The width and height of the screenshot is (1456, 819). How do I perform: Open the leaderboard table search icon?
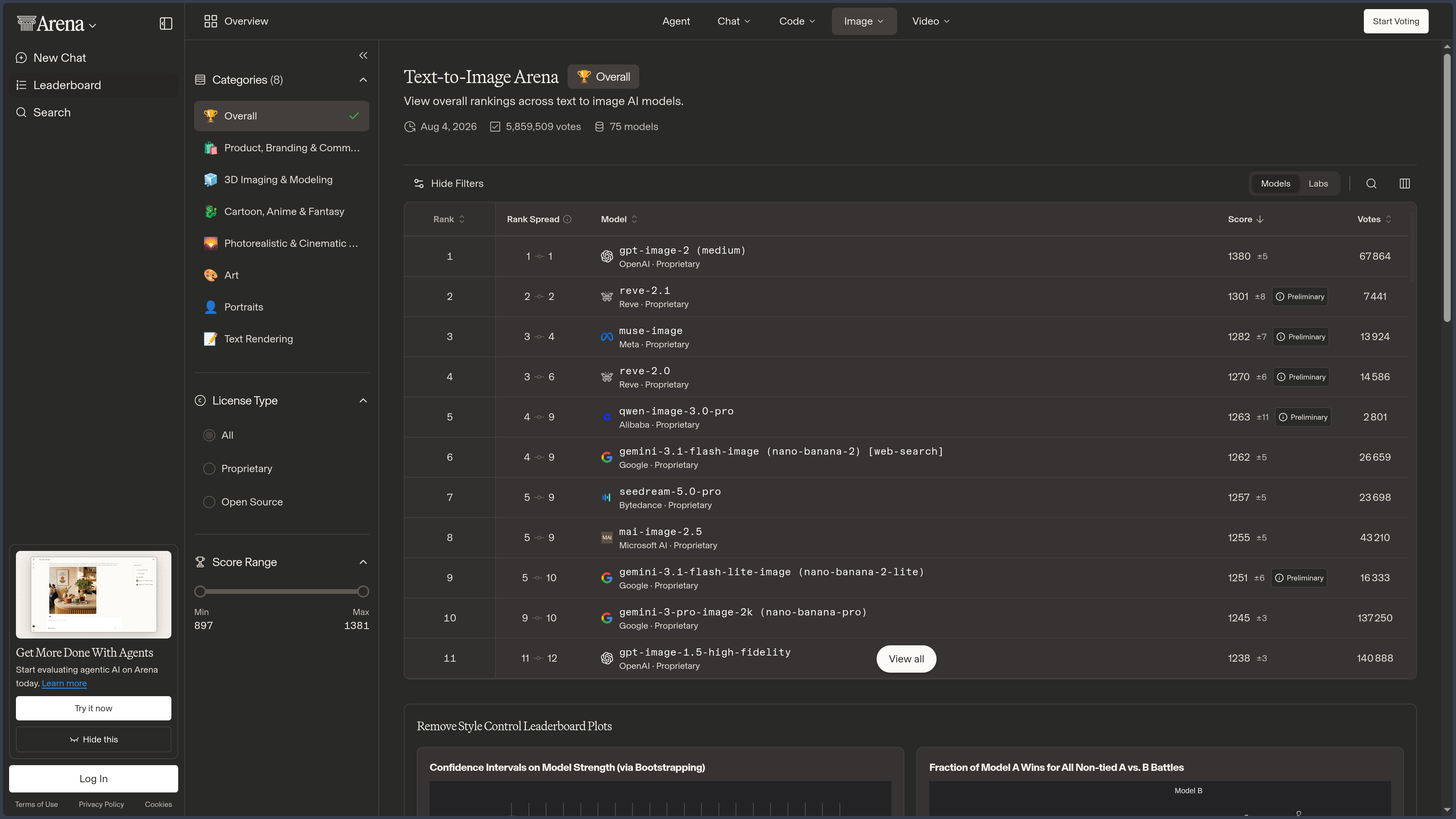tap(1371, 183)
